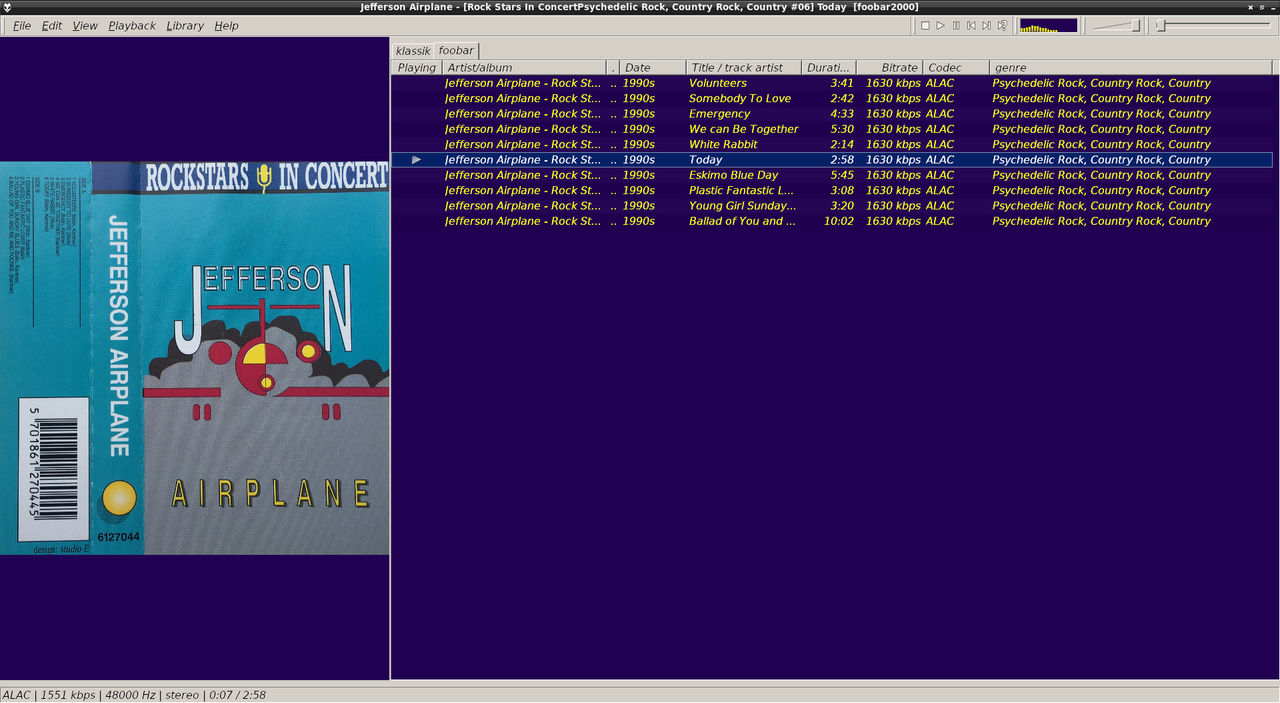Select the track Emergency

click(831, 114)
